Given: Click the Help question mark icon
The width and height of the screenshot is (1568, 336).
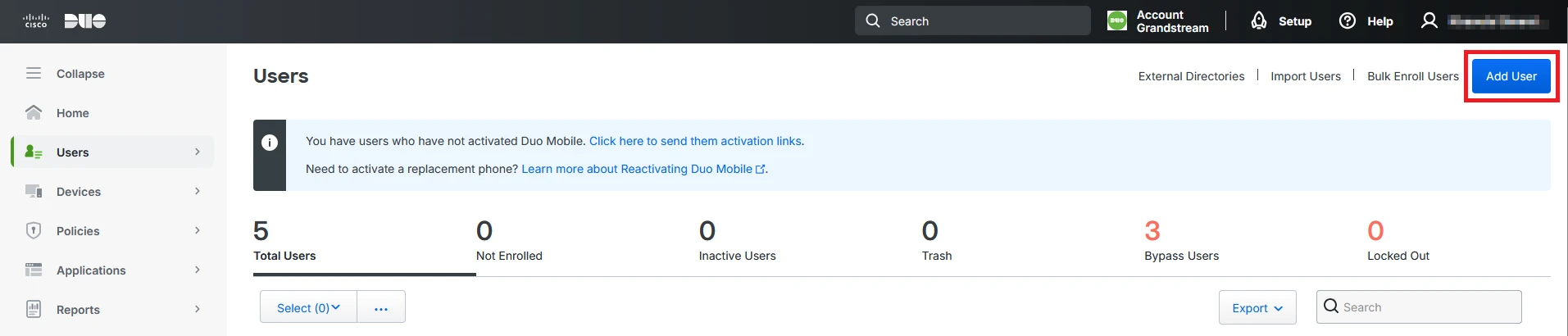Looking at the screenshot, I should (x=1348, y=20).
